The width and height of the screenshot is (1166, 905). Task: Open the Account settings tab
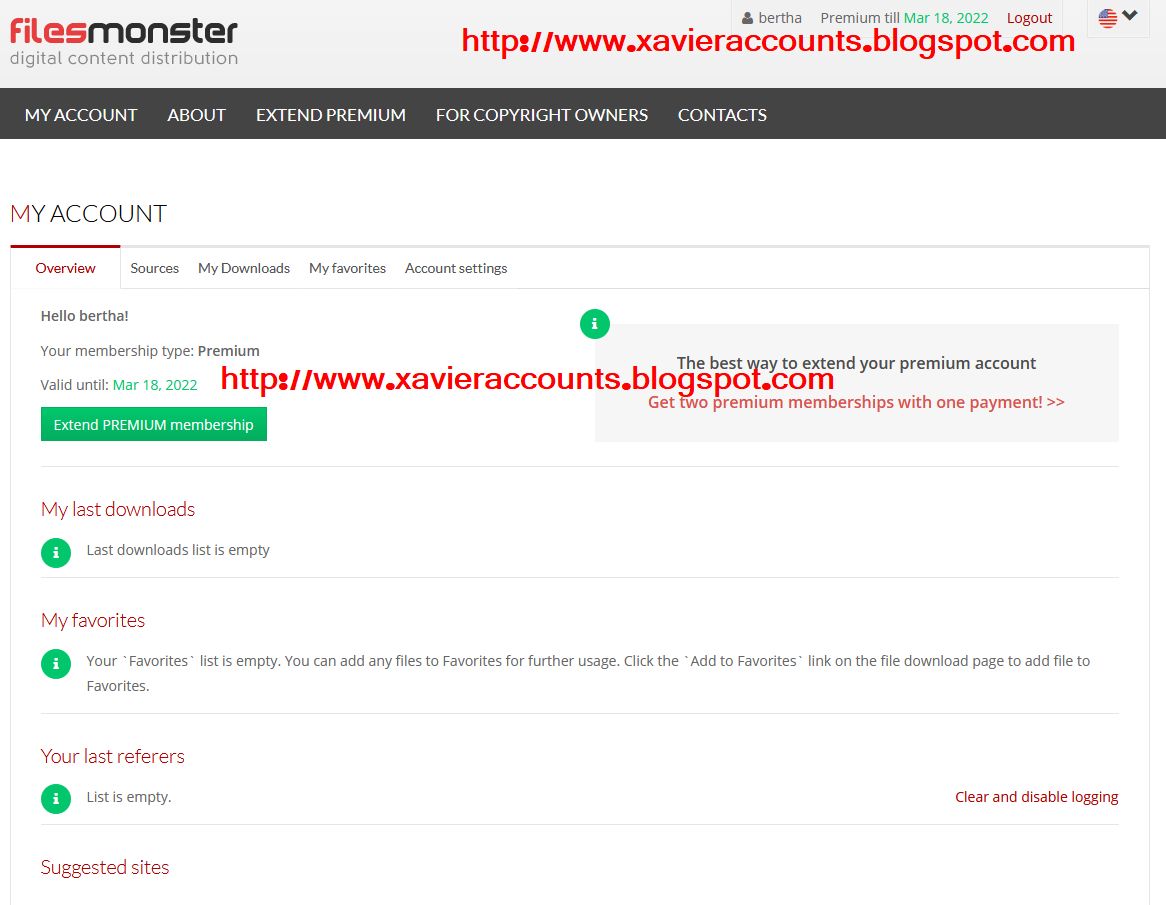tap(456, 268)
